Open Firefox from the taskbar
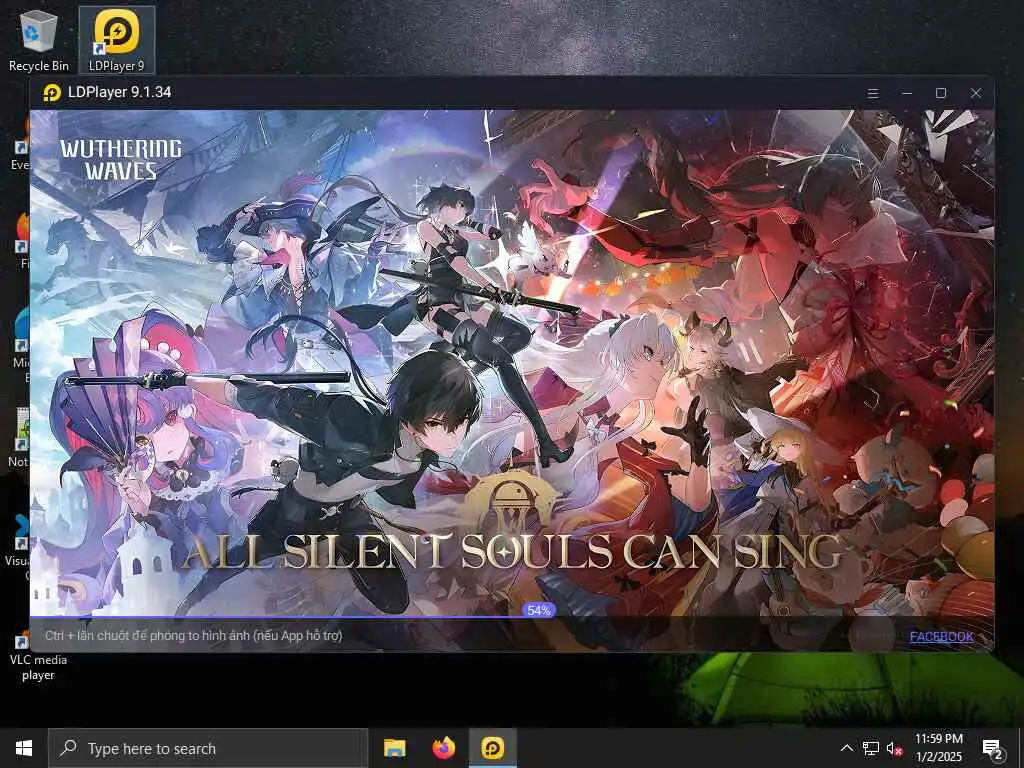Screen dimensions: 1024x768 tap(443, 748)
